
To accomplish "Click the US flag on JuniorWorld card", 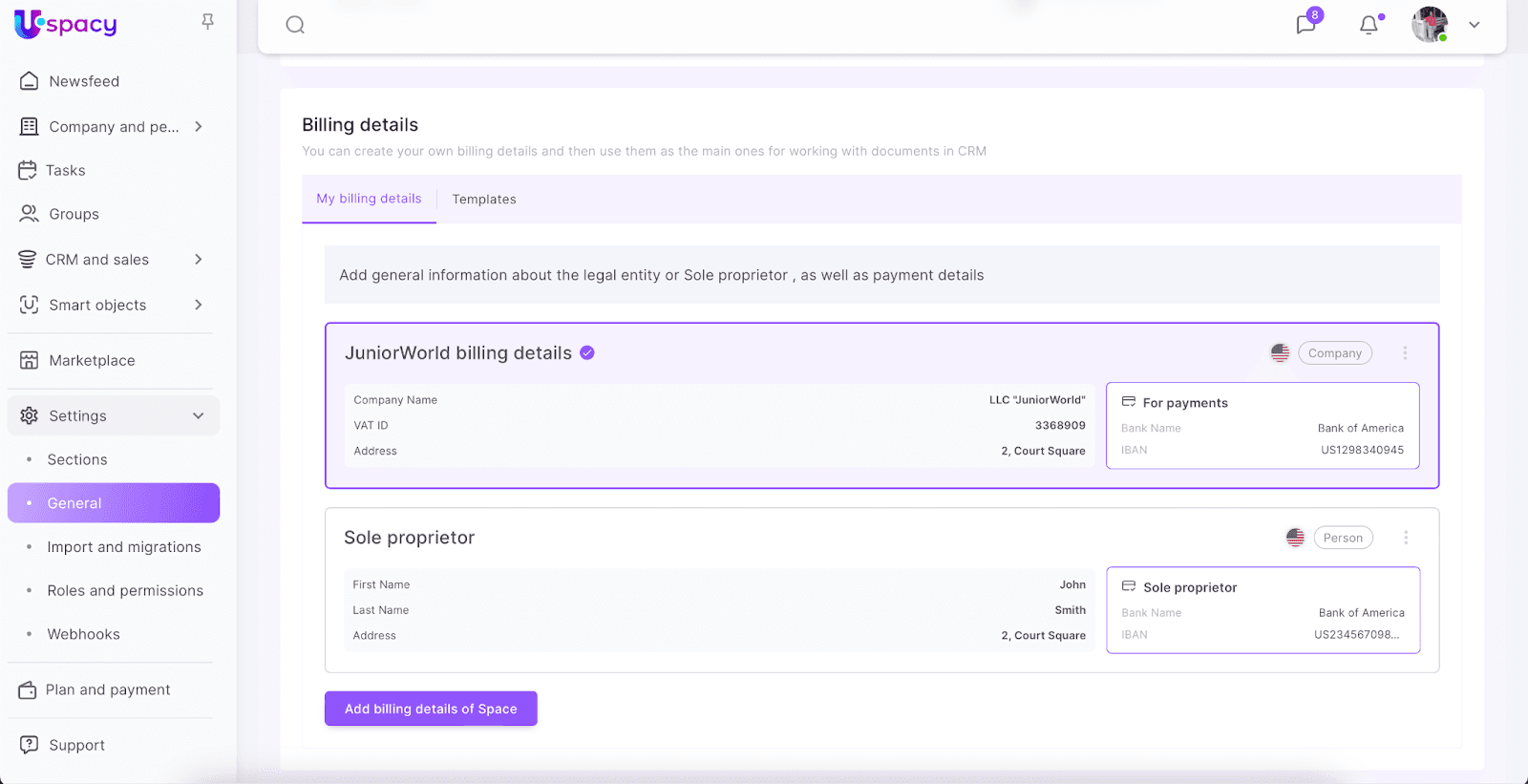I will pos(1280,353).
